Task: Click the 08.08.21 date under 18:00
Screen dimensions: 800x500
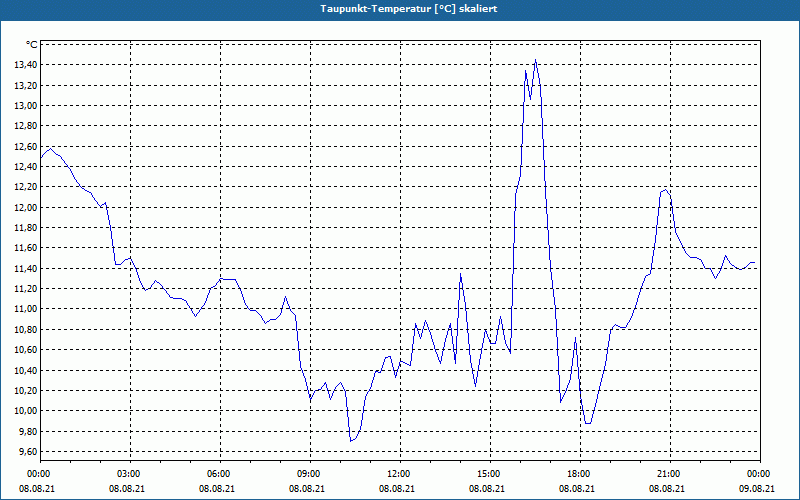Action: click(x=577, y=488)
